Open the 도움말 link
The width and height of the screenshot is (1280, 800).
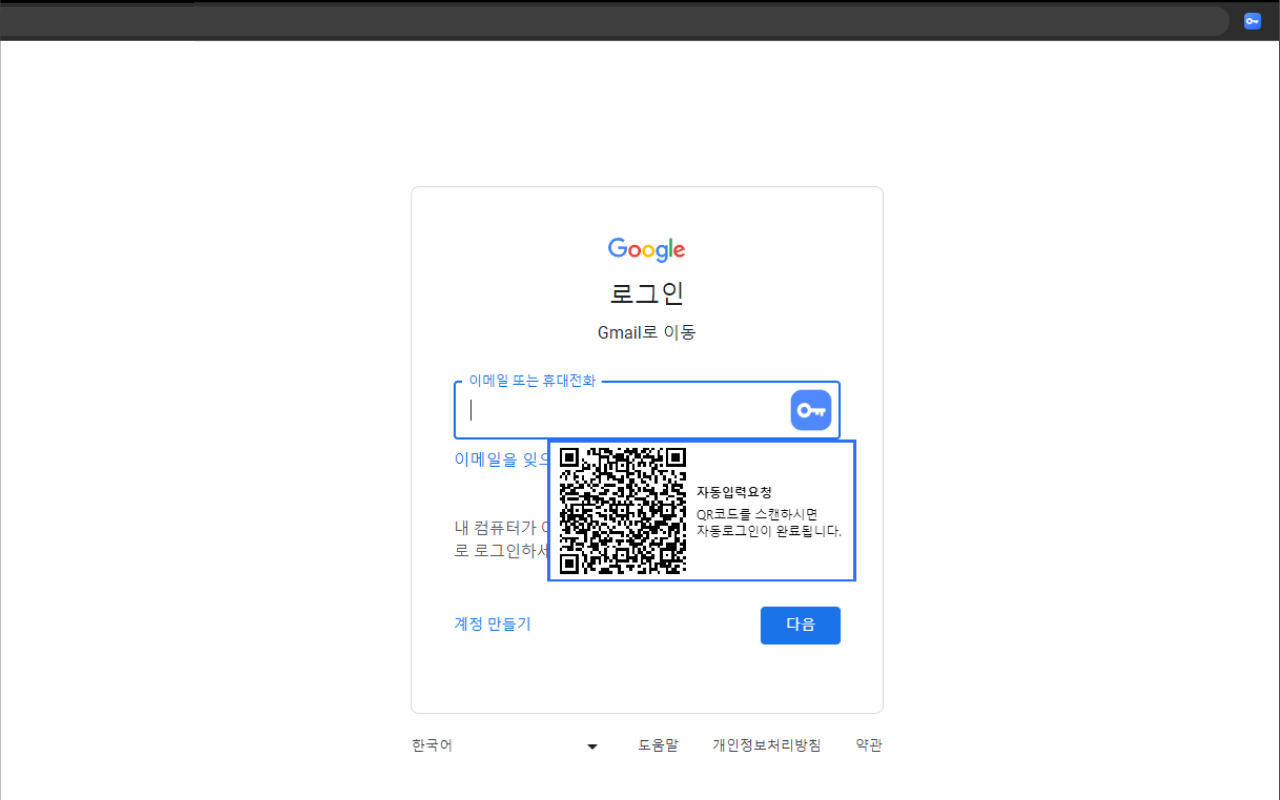(x=658, y=746)
